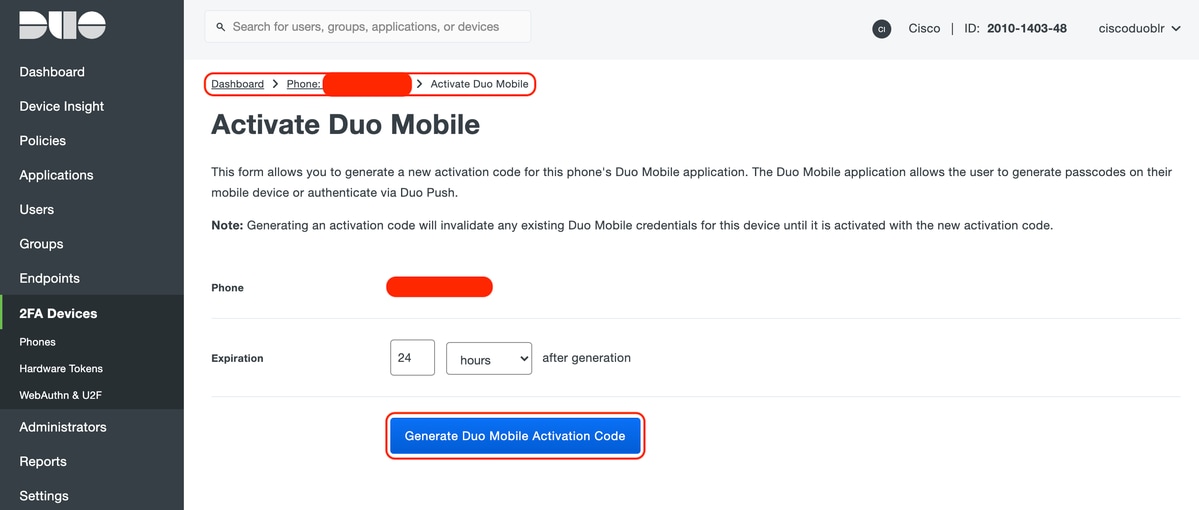Click the Cisco account avatar icon
The height and width of the screenshot is (510, 1199).
pos(882,29)
